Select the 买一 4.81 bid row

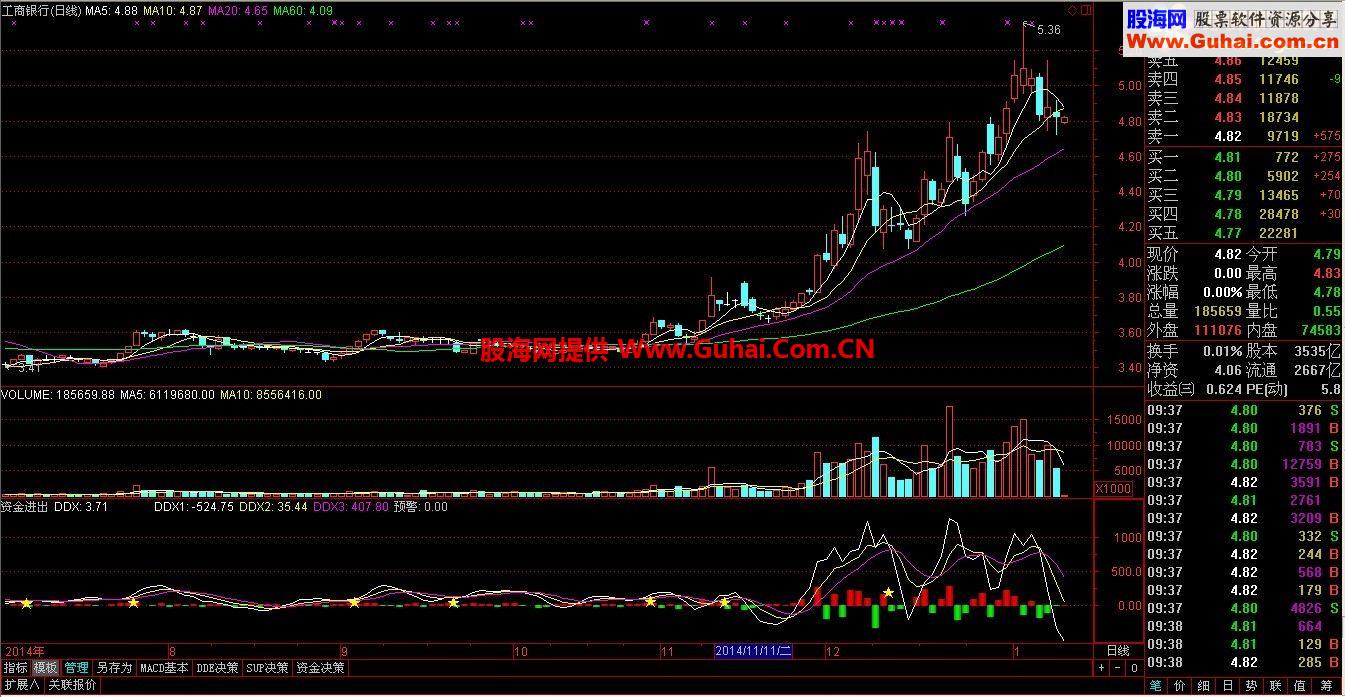[1244, 157]
